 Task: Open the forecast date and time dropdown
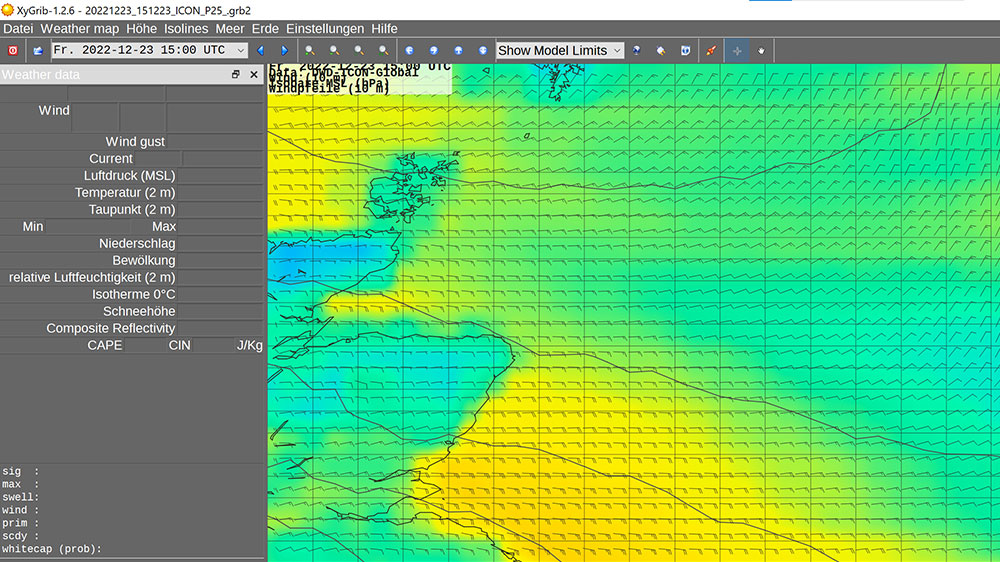[241, 50]
